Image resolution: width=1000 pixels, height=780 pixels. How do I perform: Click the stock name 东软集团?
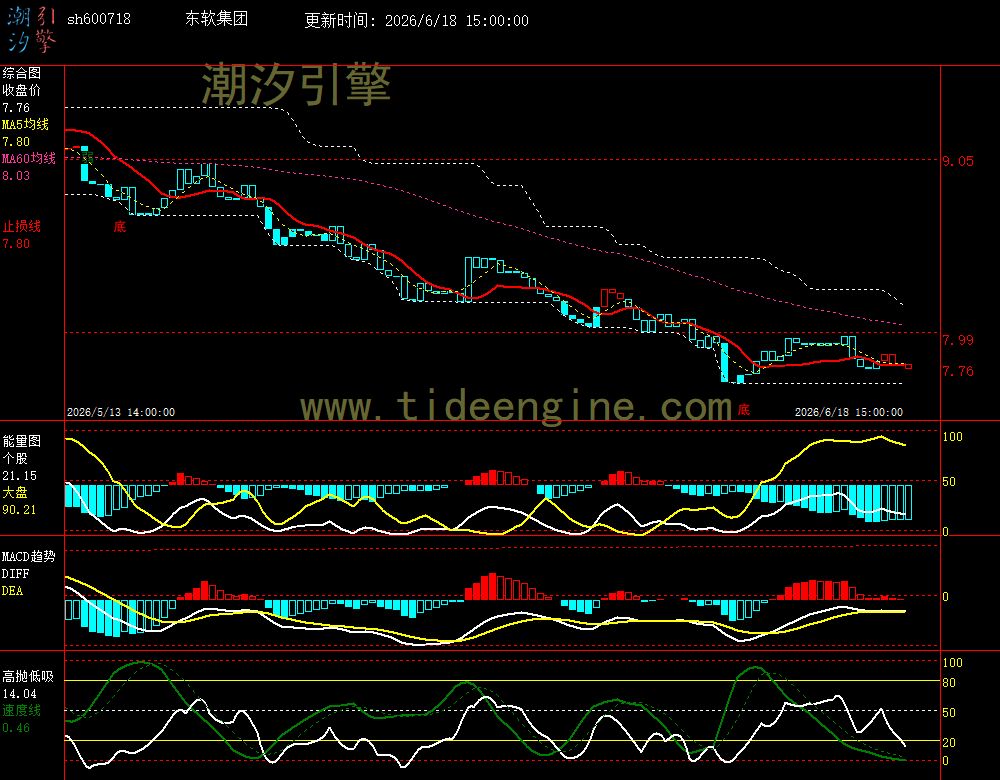pos(216,18)
